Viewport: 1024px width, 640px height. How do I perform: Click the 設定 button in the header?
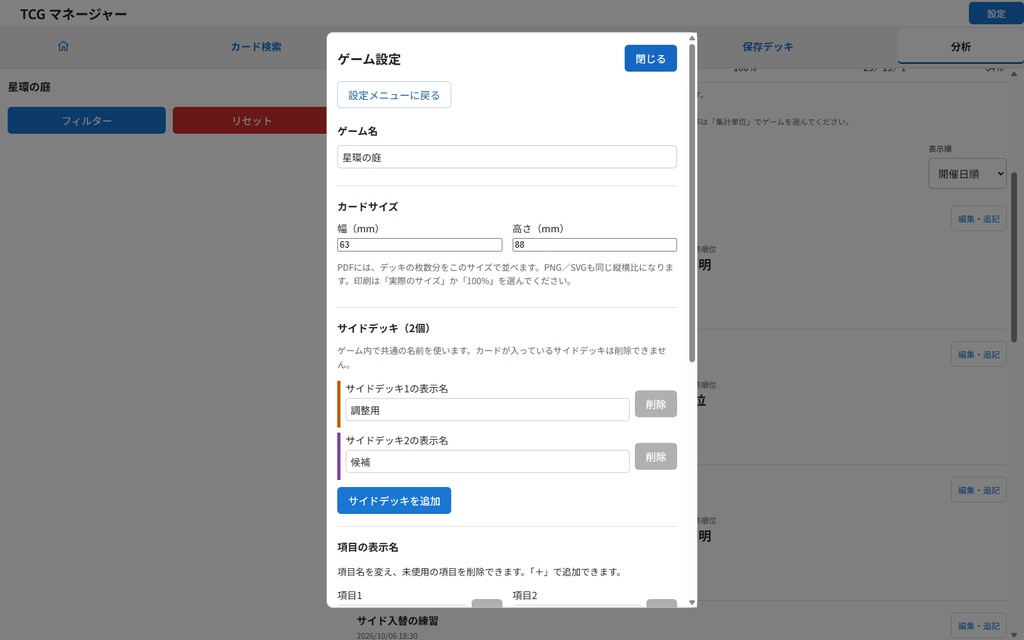(995, 14)
